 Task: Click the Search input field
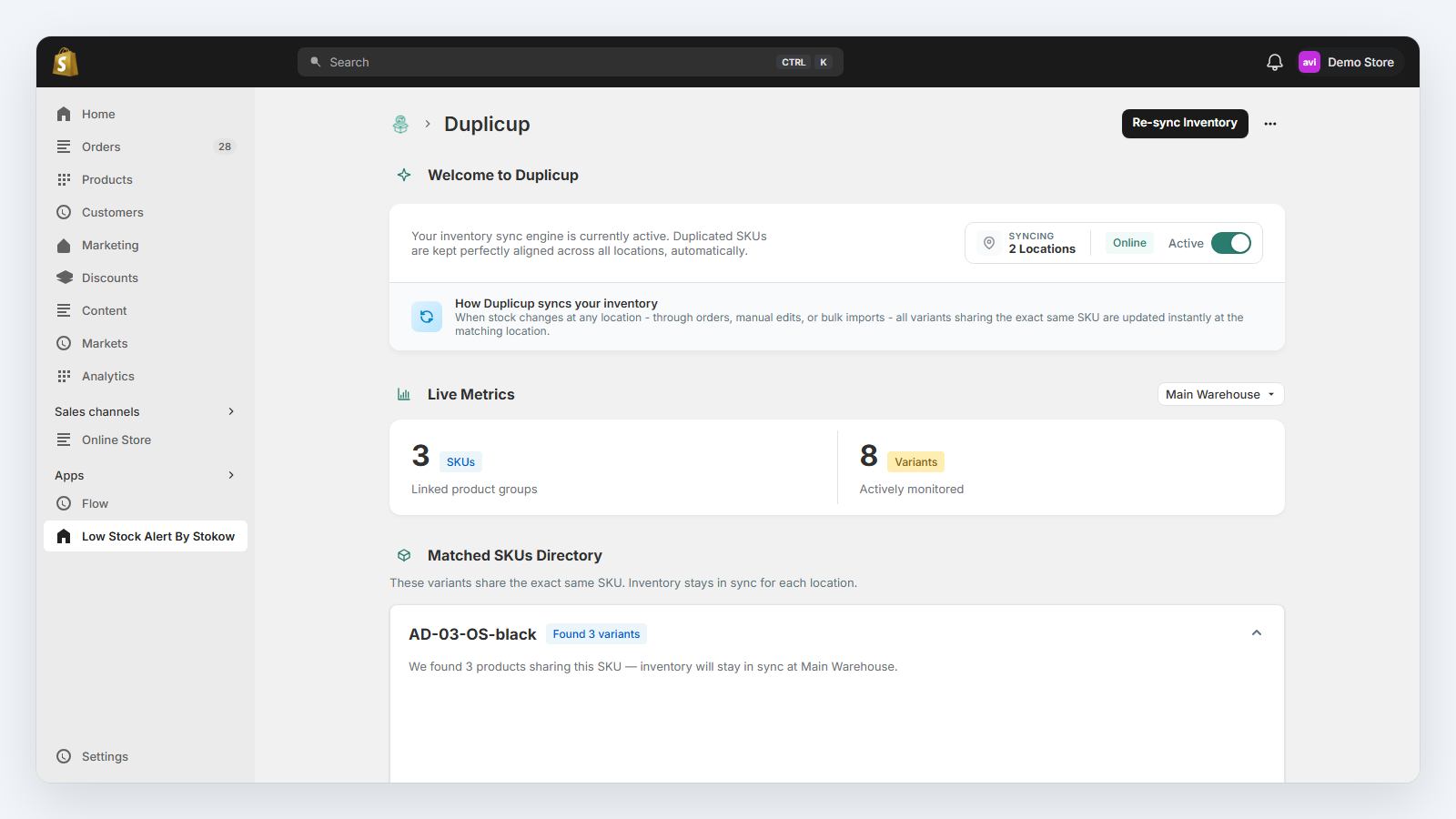tap(570, 62)
